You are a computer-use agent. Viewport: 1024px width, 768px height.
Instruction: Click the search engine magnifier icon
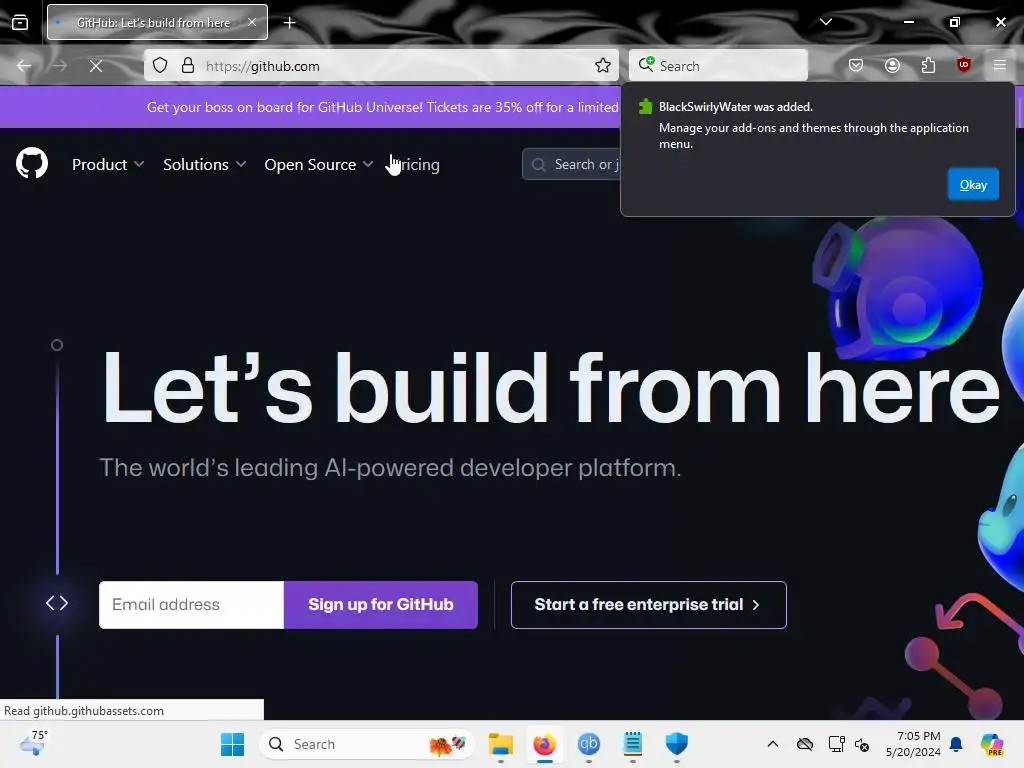[x=647, y=64]
